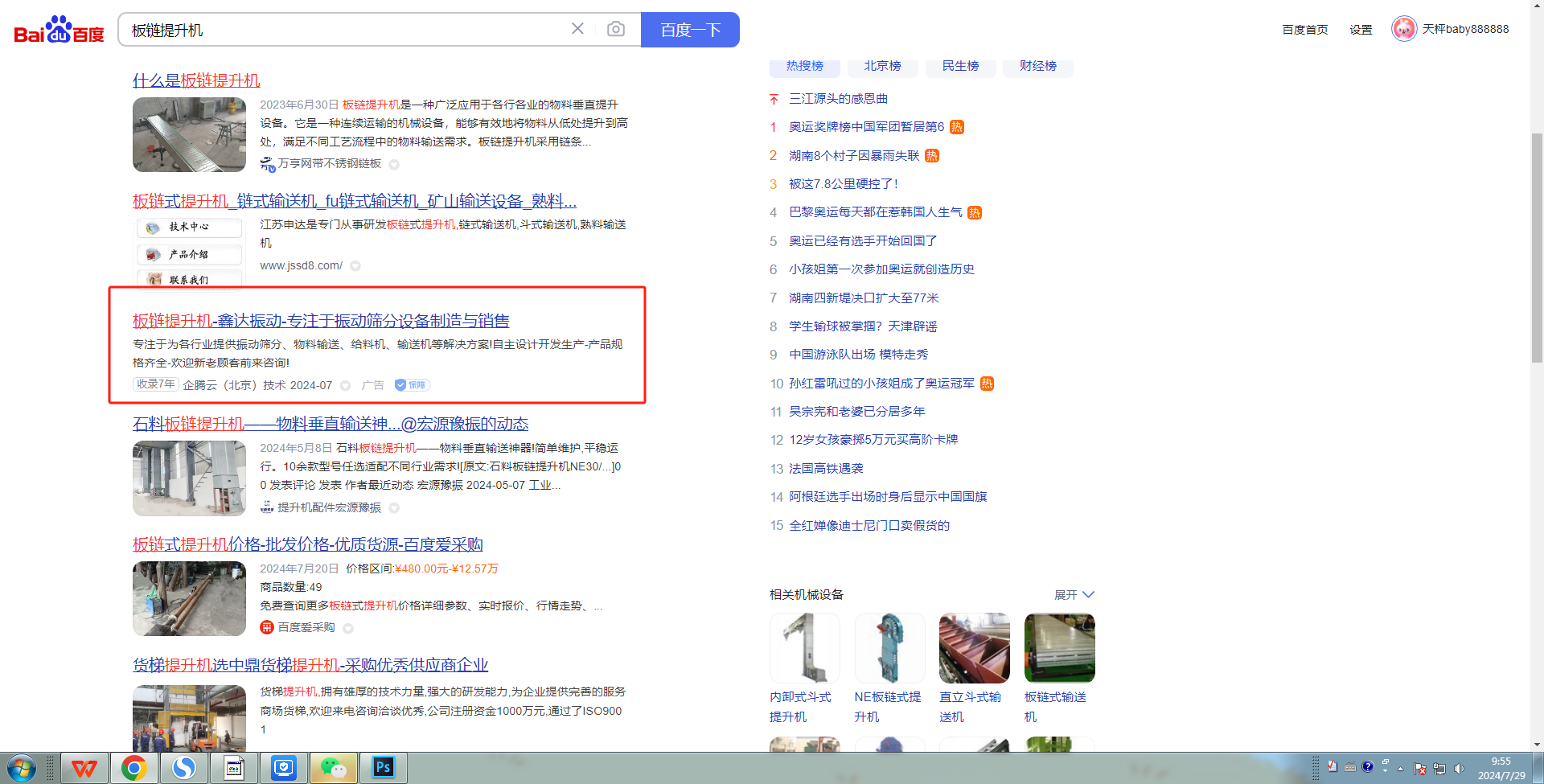Switch to the 热搜榜 tab
The width and height of the screenshot is (1544, 784).
pos(805,66)
